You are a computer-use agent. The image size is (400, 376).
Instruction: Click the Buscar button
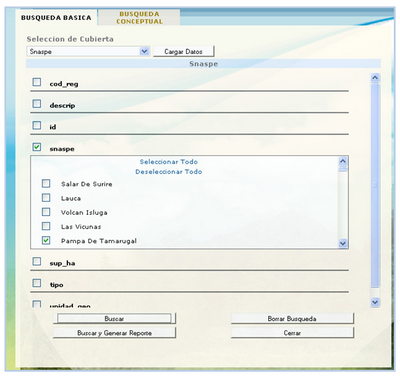pos(114,319)
